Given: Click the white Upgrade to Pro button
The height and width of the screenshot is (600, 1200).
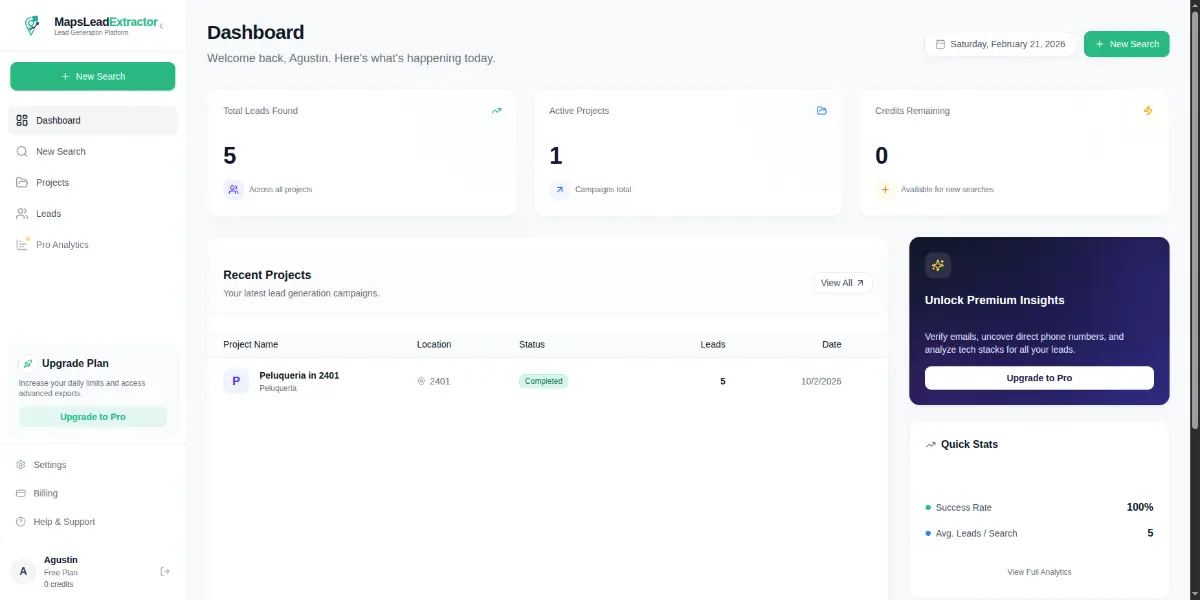Looking at the screenshot, I should [x=1039, y=378].
